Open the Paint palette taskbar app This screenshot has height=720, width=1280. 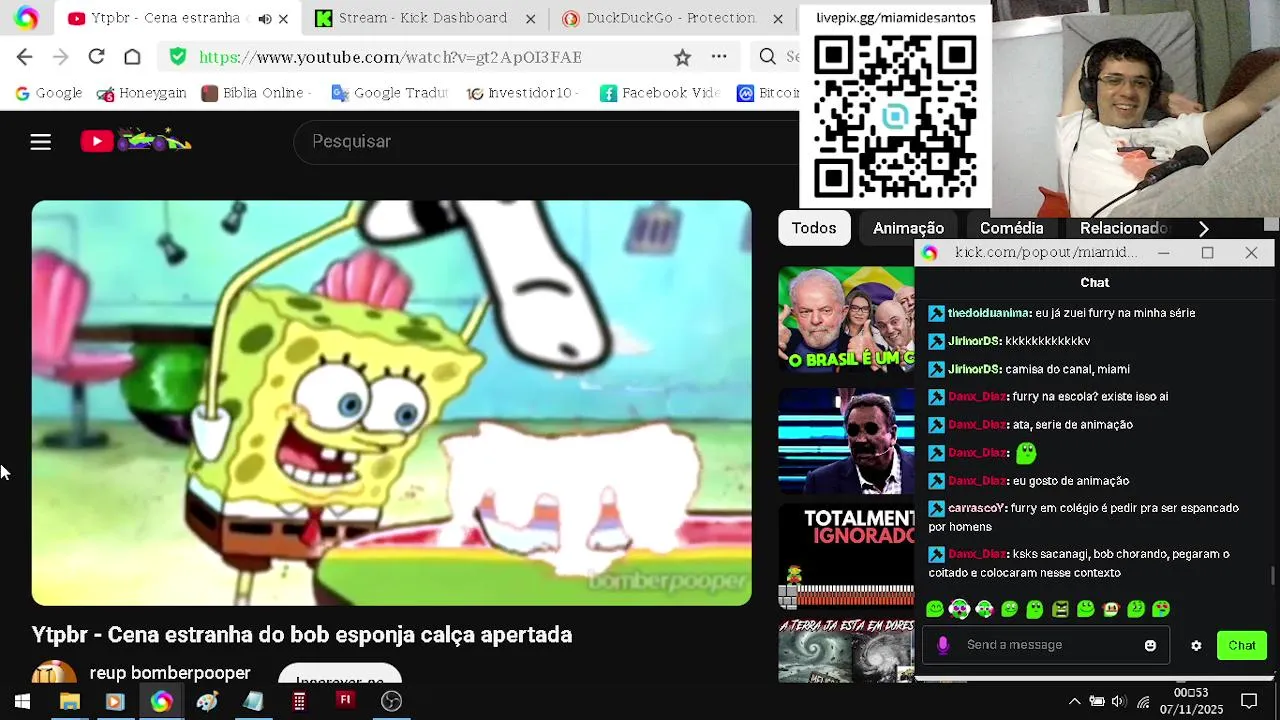(207, 701)
